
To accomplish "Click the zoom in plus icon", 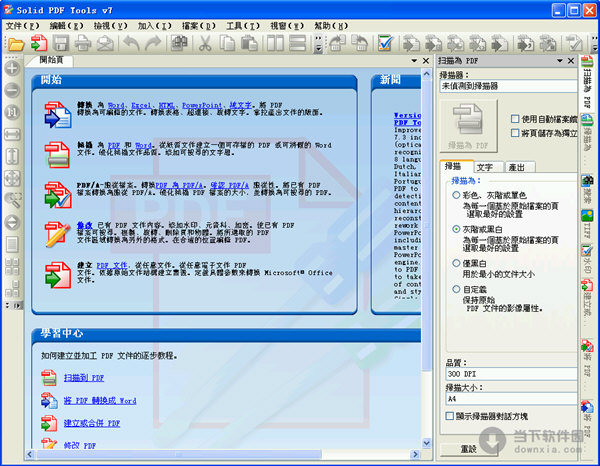I will pos(12,68).
